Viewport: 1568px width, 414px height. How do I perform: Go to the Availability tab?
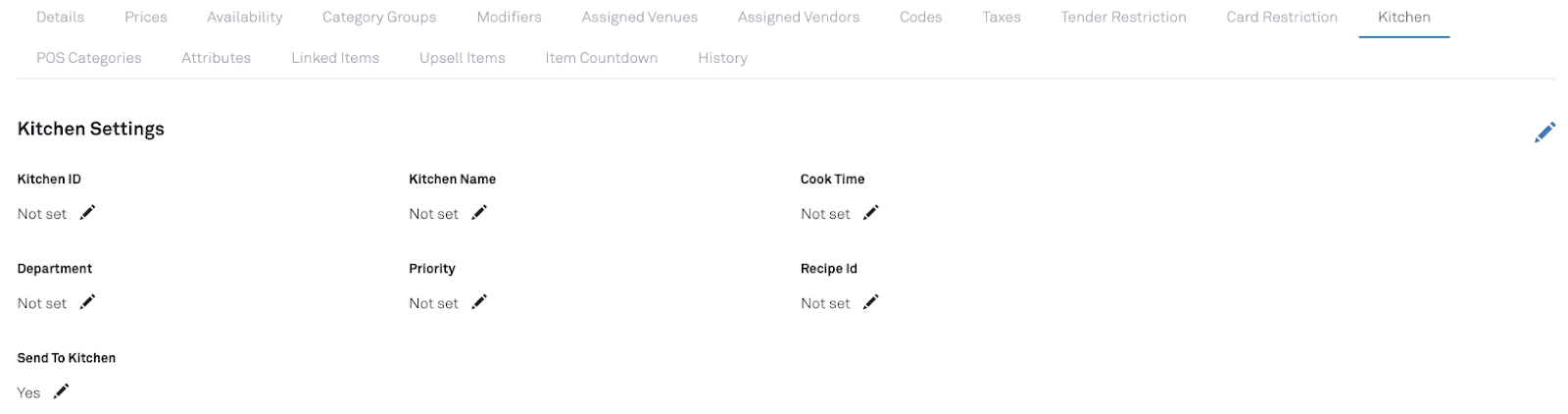(245, 17)
